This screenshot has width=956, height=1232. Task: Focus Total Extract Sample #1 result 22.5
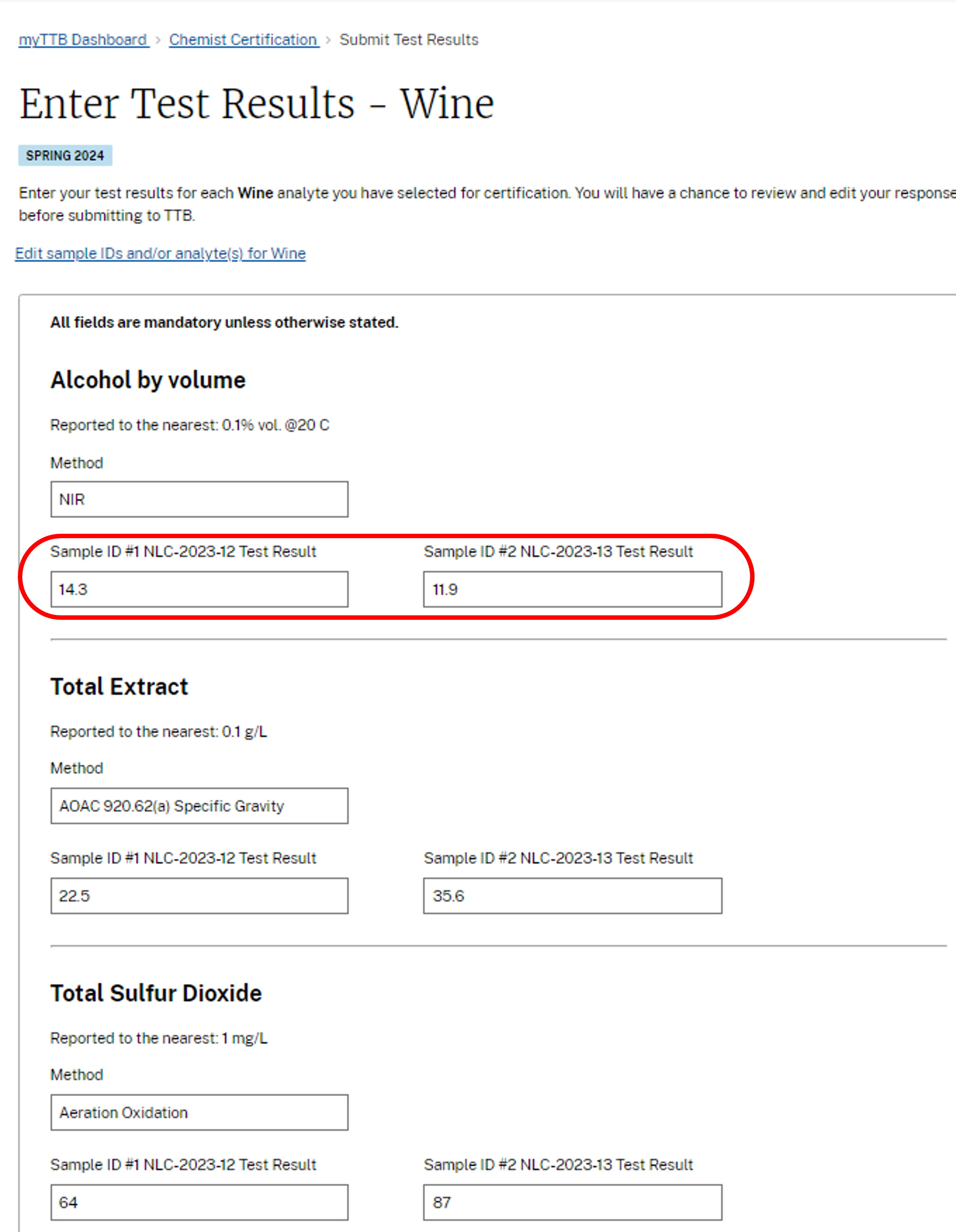[x=200, y=896]
